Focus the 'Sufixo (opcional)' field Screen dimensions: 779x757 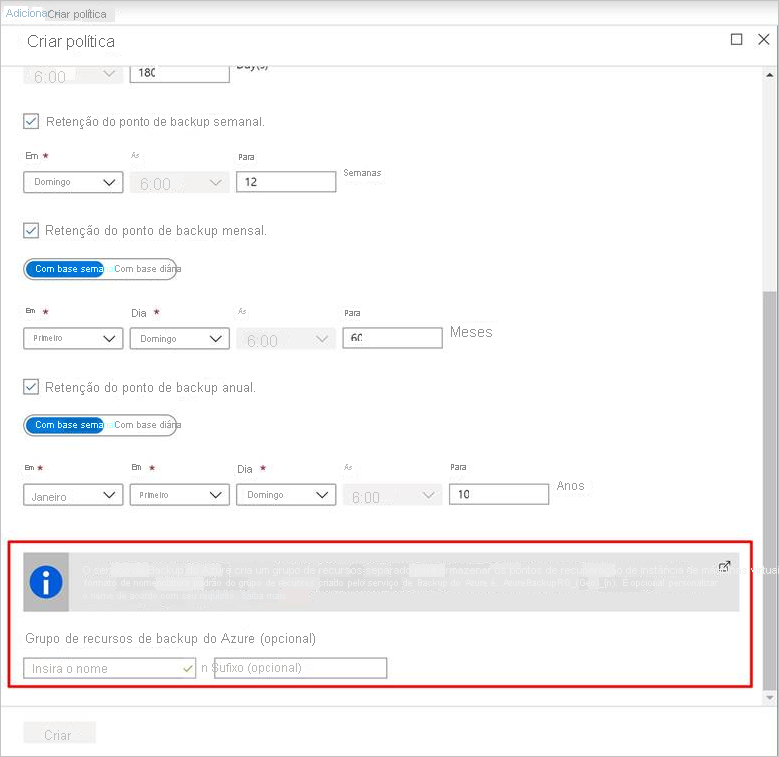coord(300,668)
